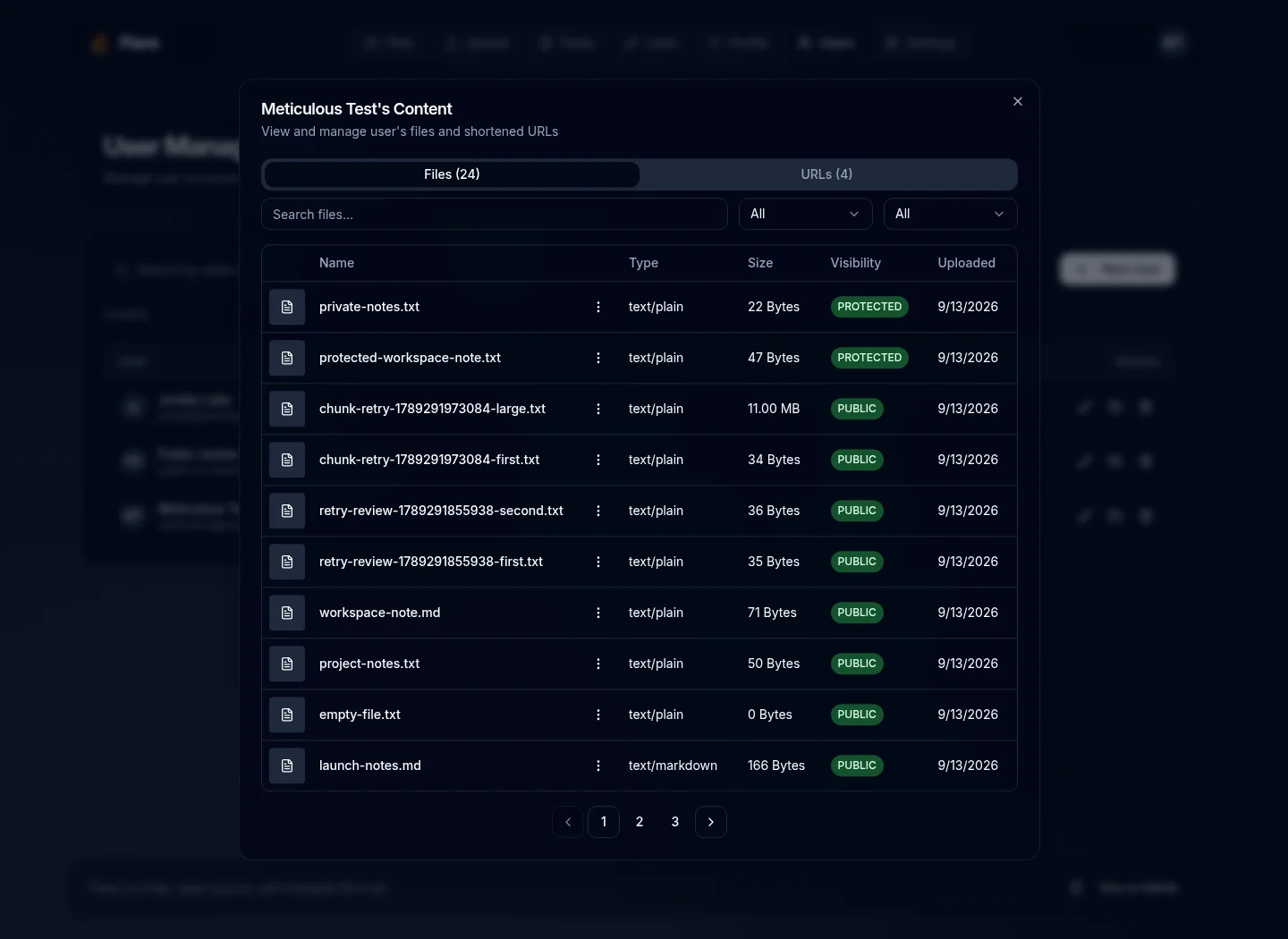Select retry-review-1789291855938-second.txt file name

click(x=441, y=511)
